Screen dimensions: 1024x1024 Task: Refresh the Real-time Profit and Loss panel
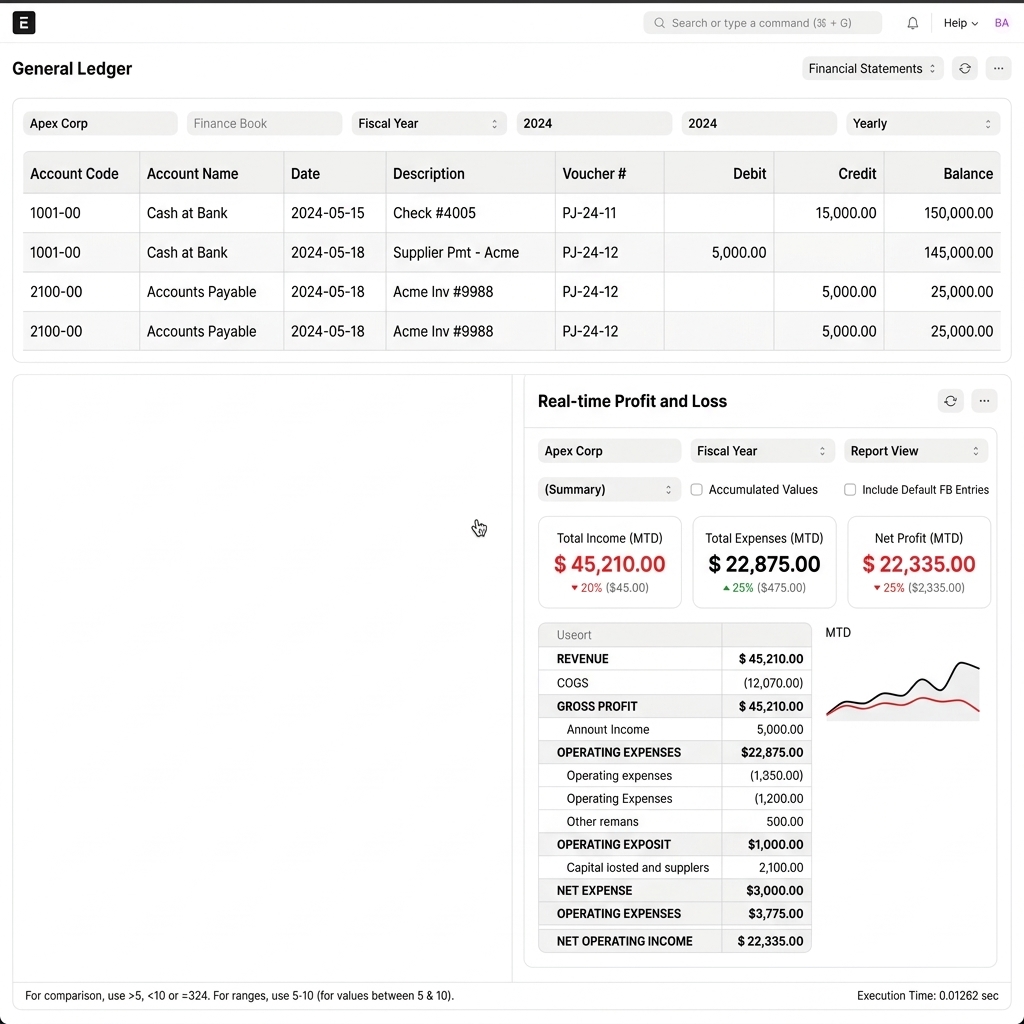point(950,400)
